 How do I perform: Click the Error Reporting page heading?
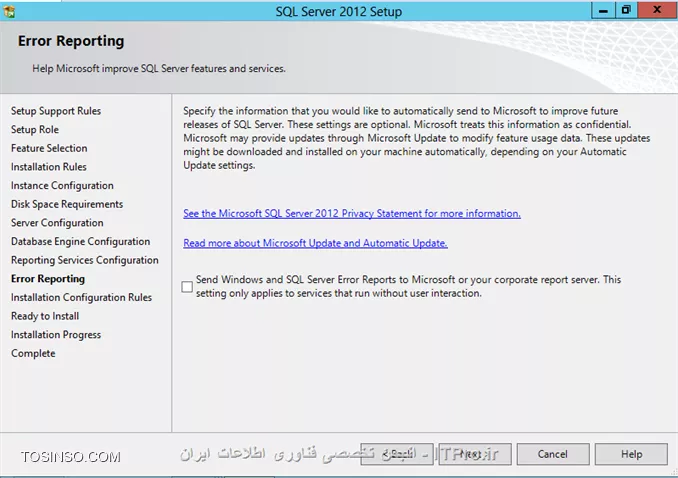point(71,41)
